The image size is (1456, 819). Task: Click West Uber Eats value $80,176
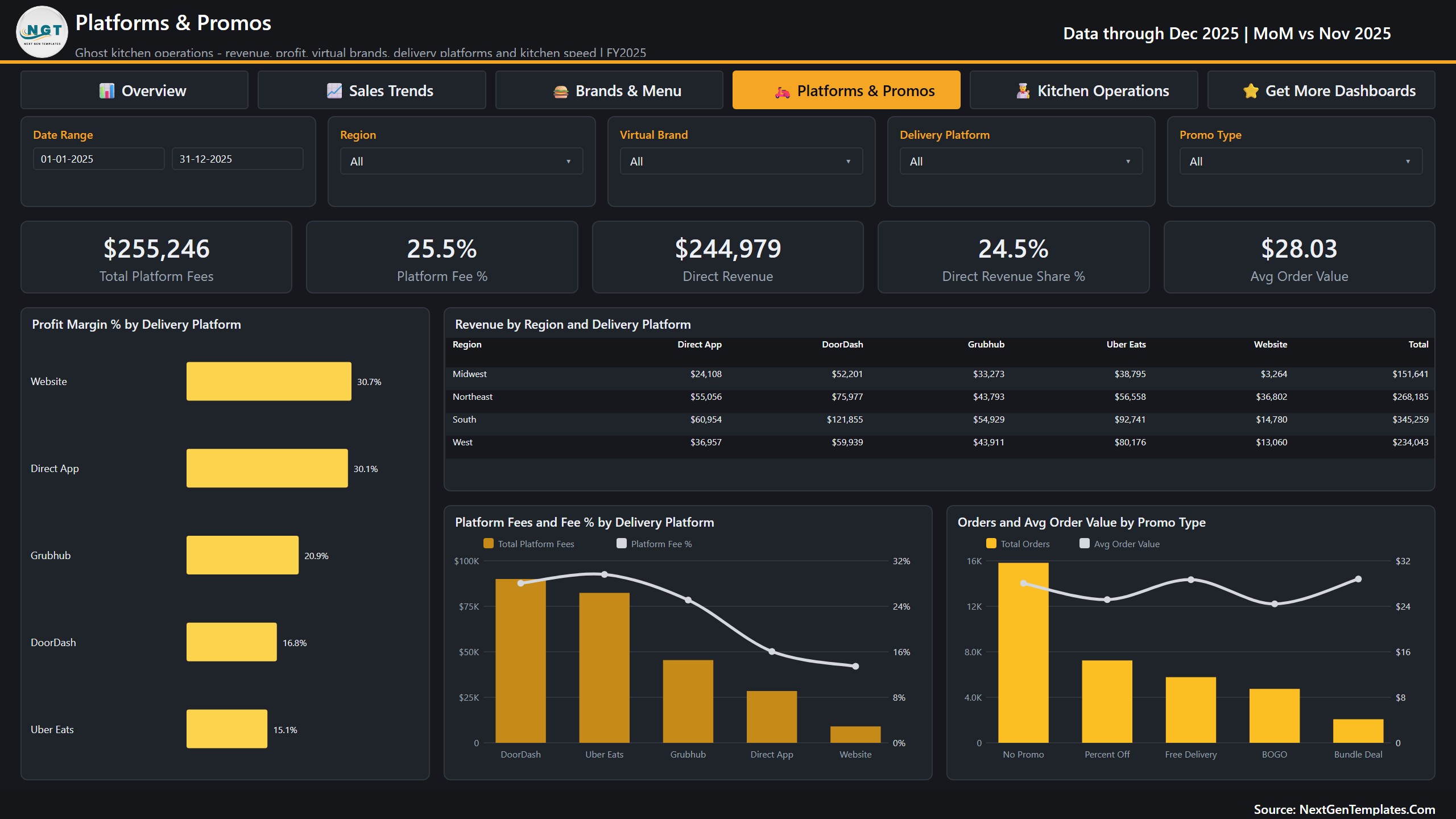[x=1130, y=442]
